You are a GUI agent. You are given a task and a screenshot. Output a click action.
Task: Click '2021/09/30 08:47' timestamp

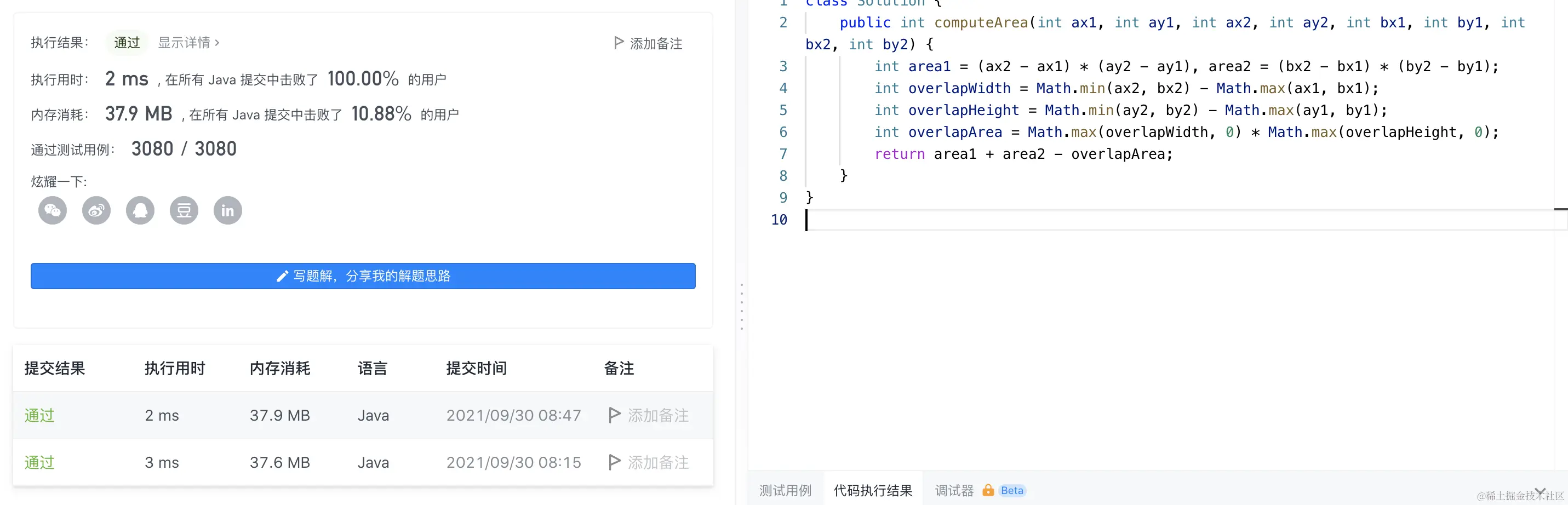click(x=514, y=416)
